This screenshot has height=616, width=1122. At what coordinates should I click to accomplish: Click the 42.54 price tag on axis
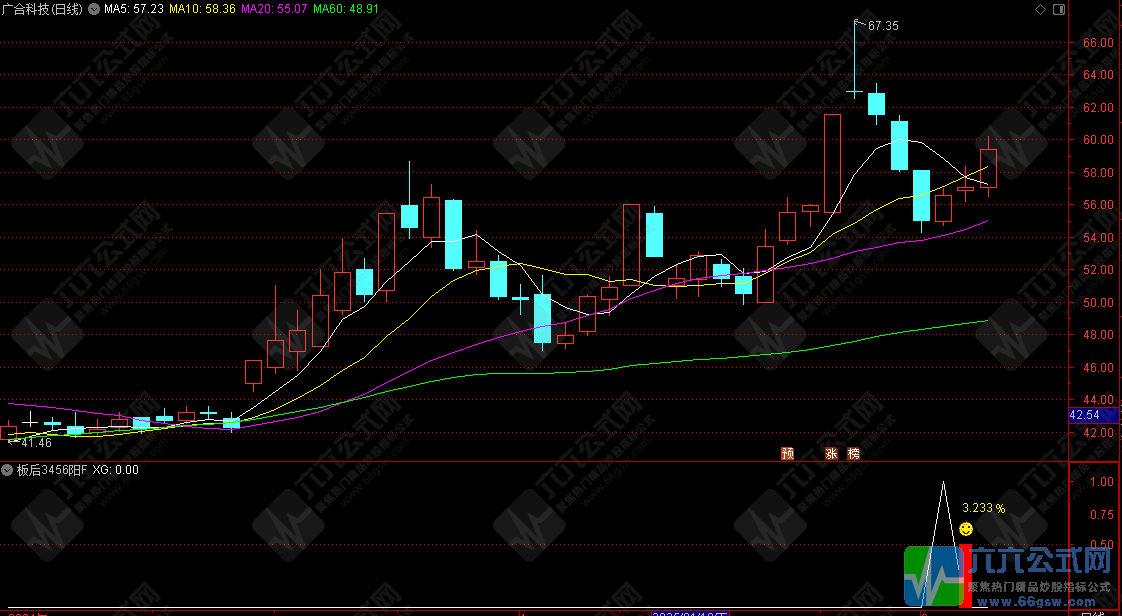coord(1085,414)
